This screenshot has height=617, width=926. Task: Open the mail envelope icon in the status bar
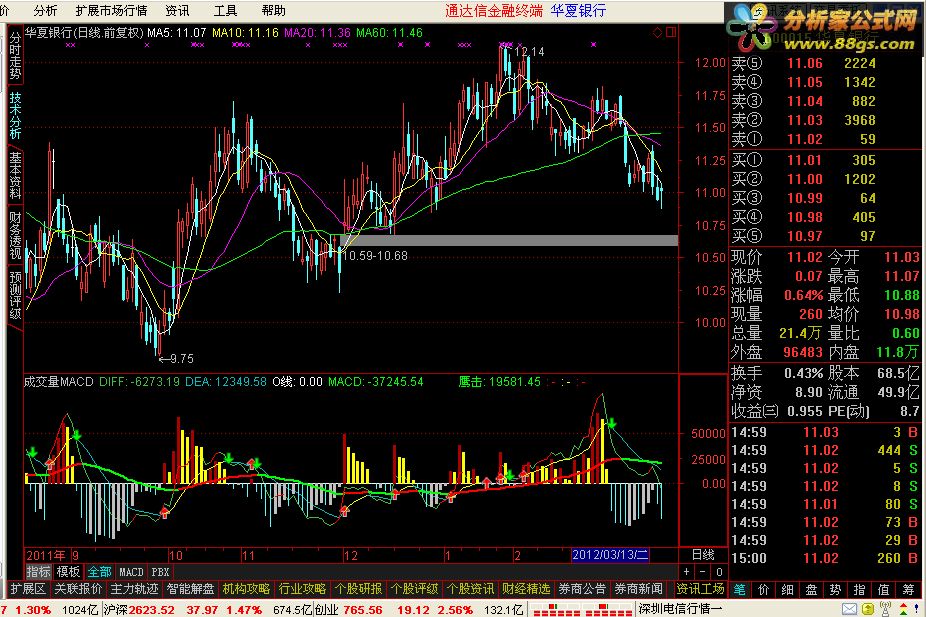point(849,609)
